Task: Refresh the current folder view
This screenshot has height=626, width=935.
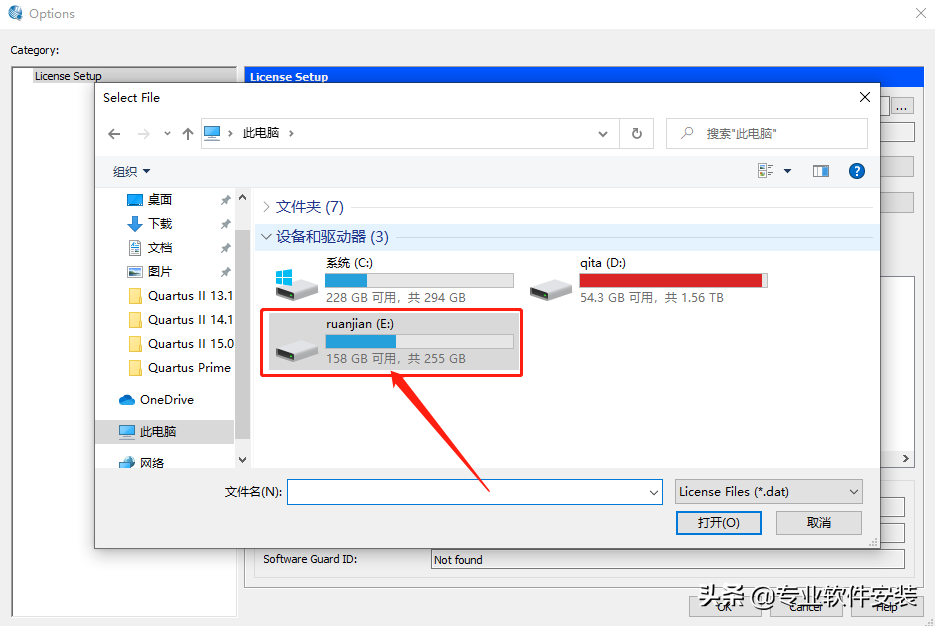Action: [637, 134]
